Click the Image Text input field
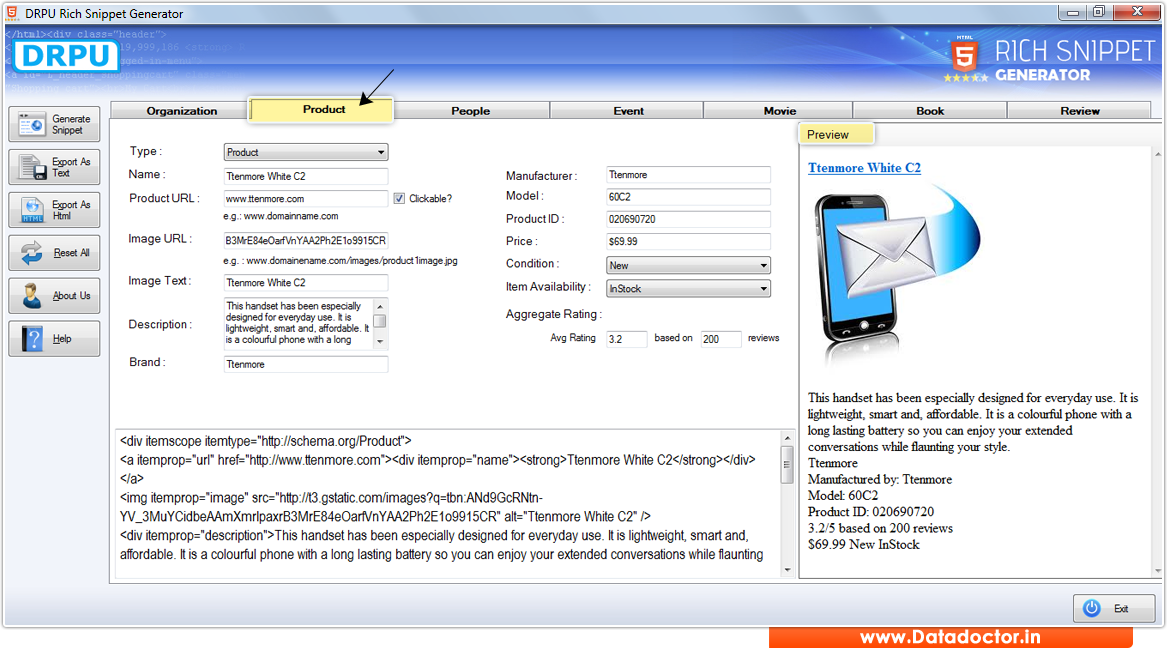 [x=306, y=283]
